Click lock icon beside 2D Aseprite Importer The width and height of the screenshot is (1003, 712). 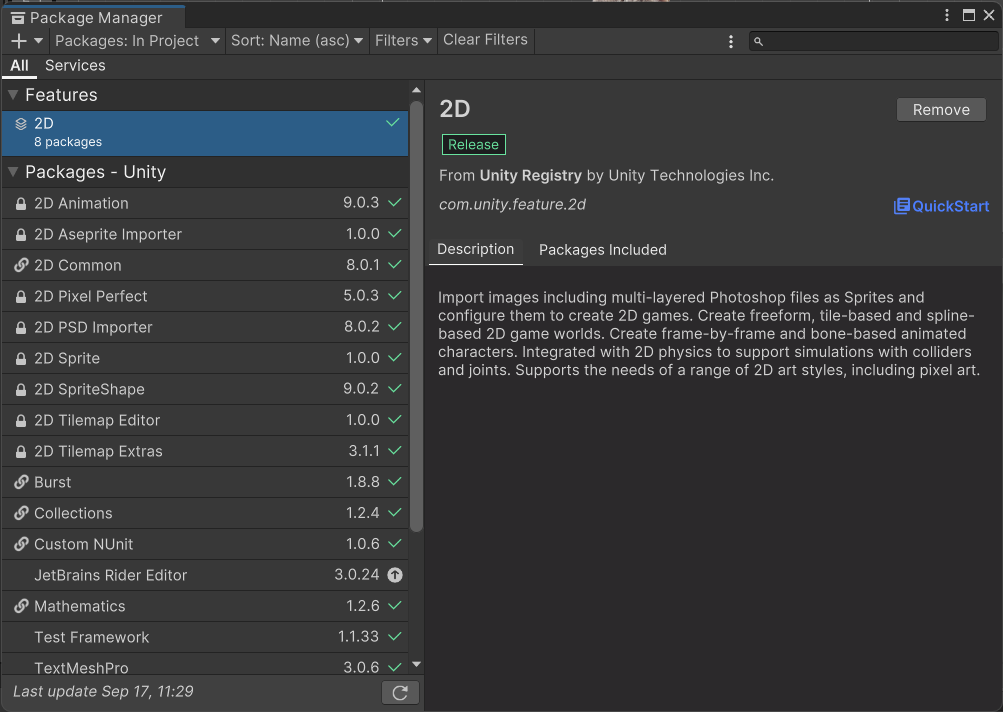coord(21,235)
